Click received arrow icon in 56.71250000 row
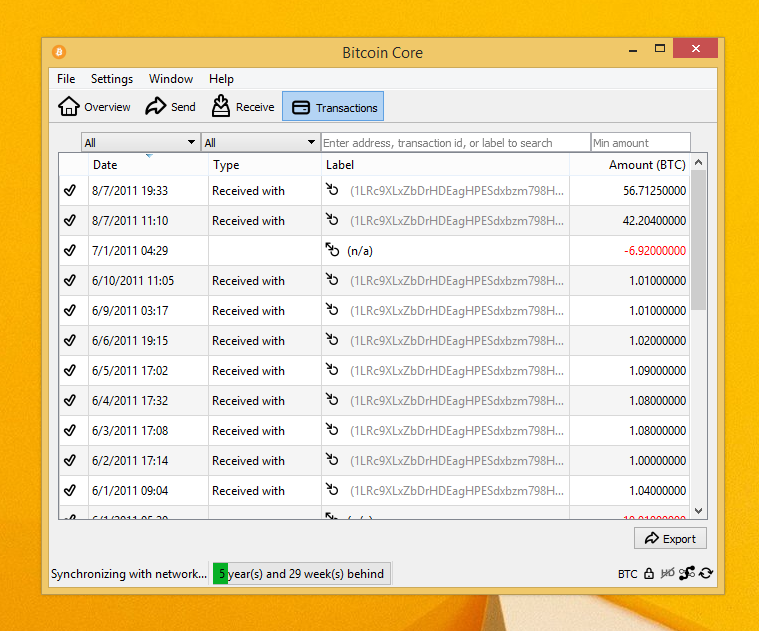 [332, 189]
